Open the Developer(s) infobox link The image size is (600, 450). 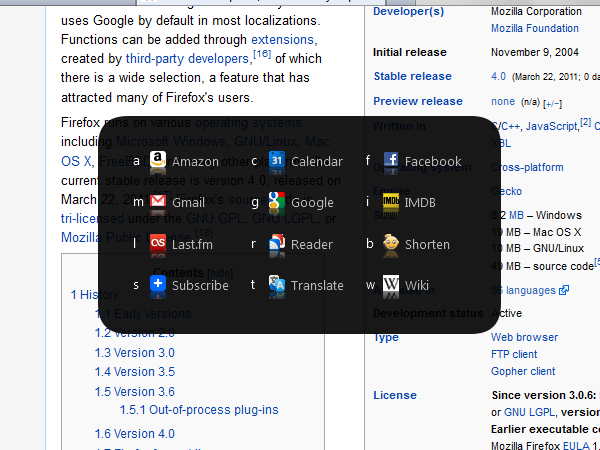[x=409, y=11]
